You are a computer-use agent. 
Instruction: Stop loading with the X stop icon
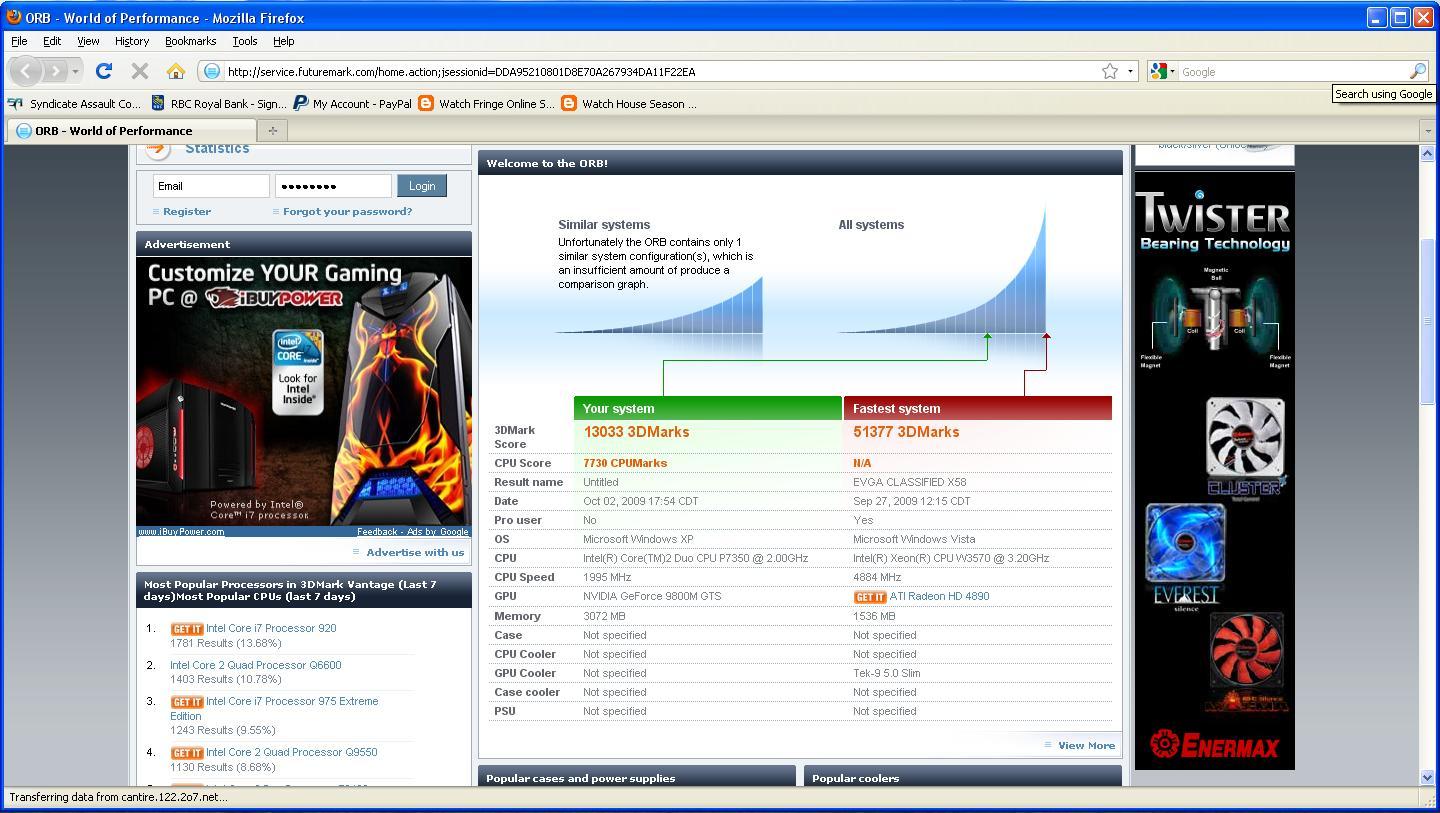tap(140, 71)
